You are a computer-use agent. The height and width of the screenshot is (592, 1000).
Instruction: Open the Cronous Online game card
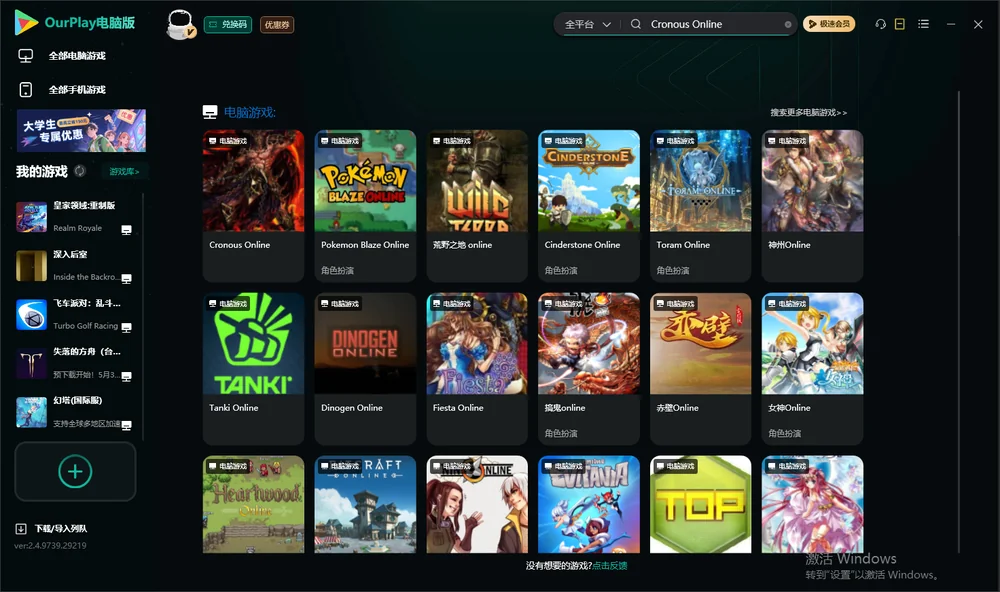tap(253, 205)
